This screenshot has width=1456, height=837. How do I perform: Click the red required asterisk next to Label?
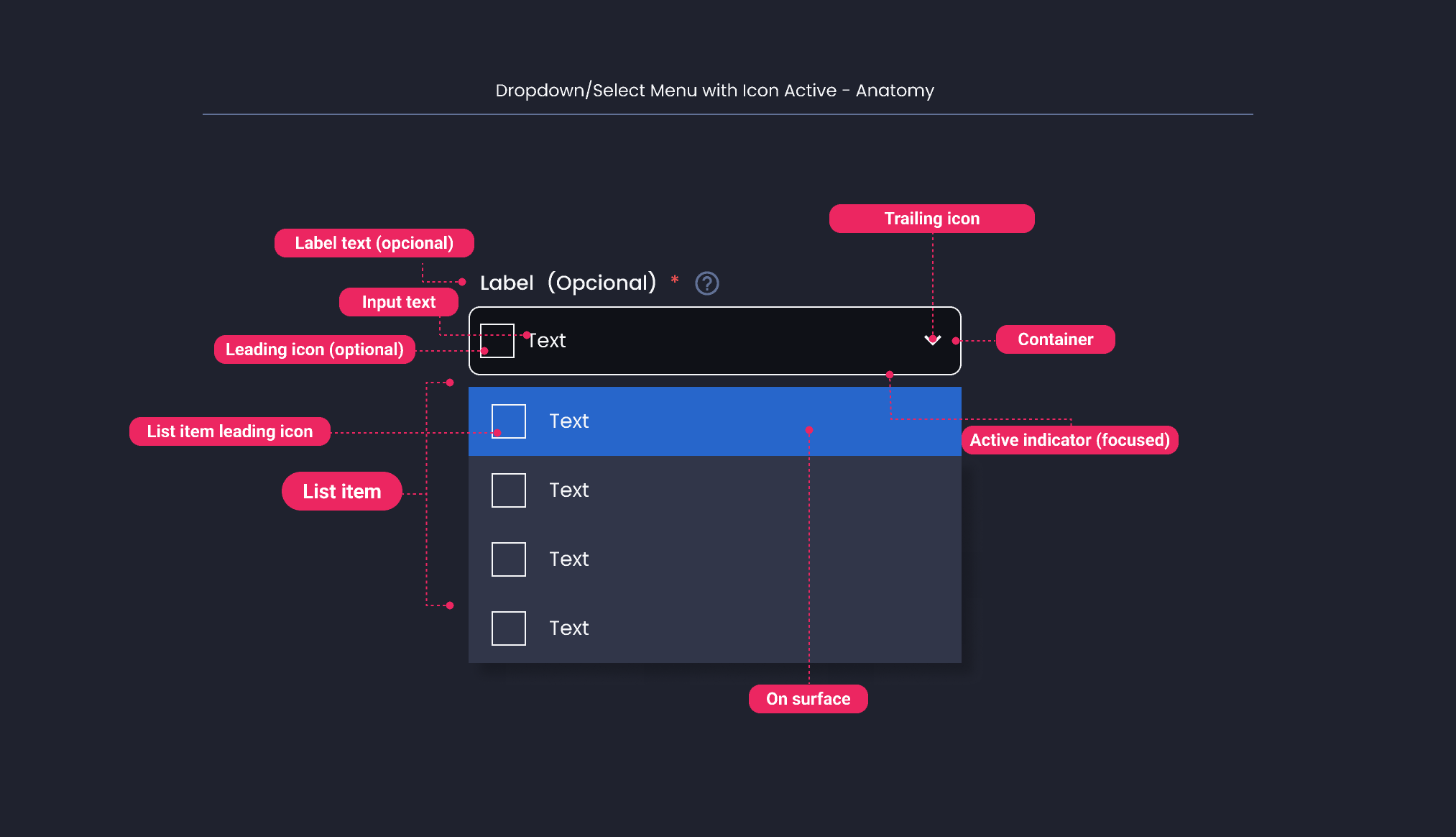coord(674,280)
